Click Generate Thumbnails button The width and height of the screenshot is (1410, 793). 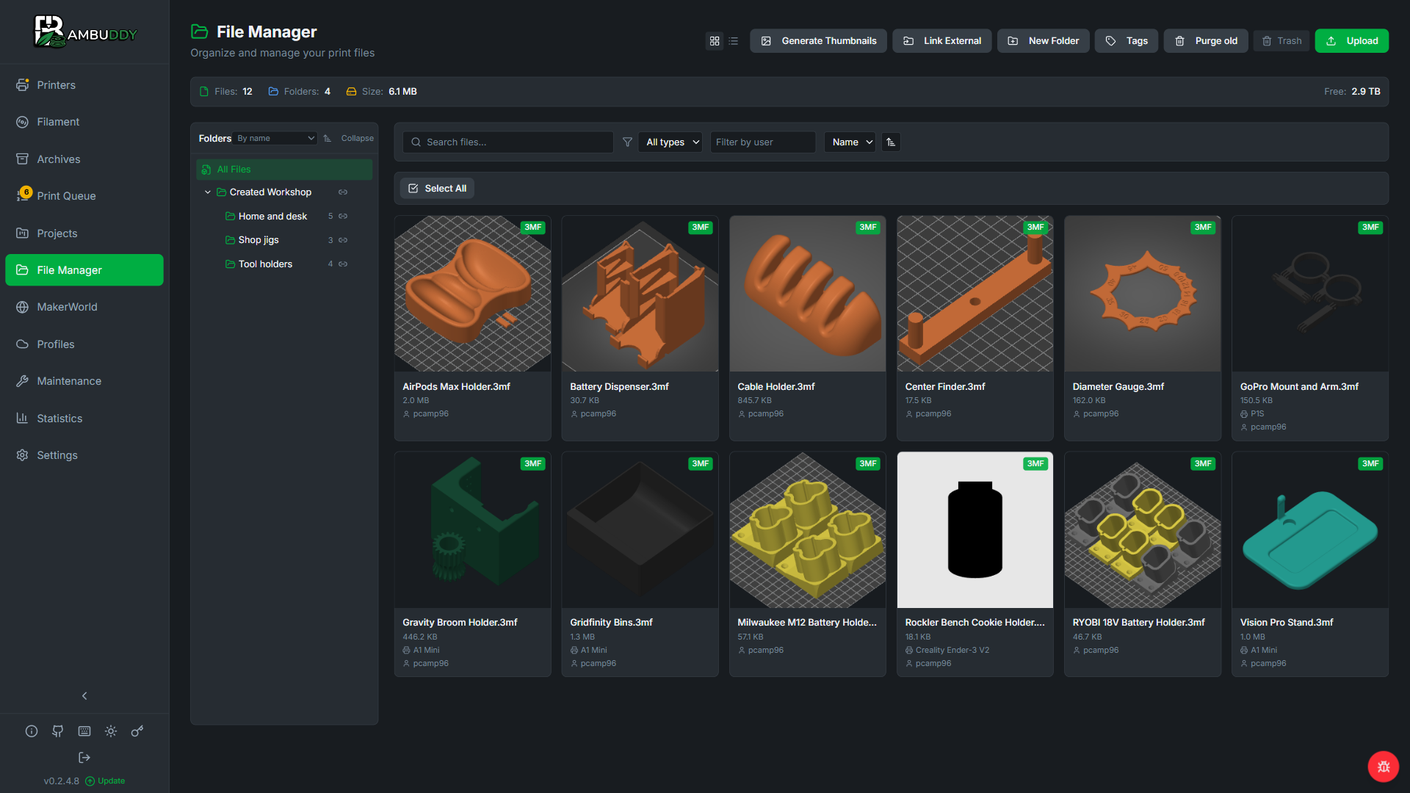tap(818, 41)
